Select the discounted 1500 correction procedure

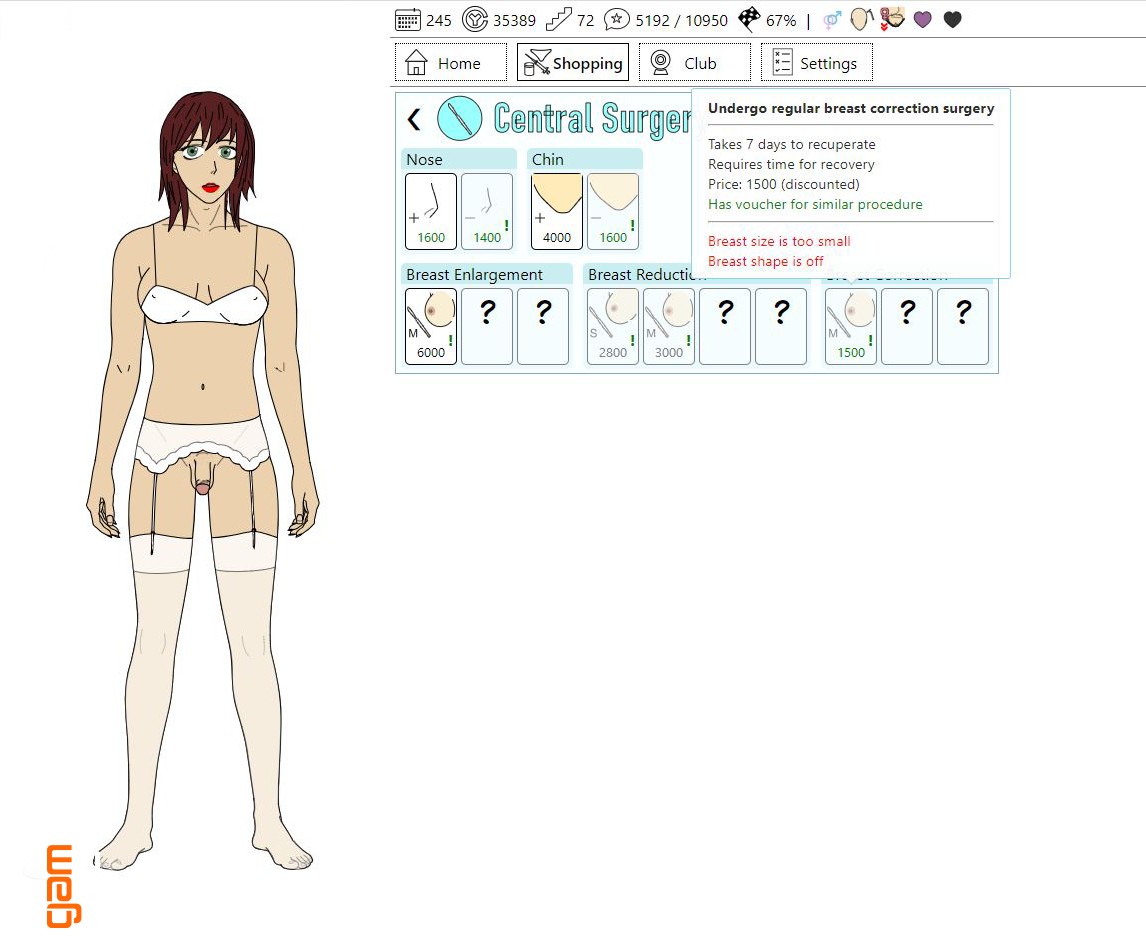[851, 326]
